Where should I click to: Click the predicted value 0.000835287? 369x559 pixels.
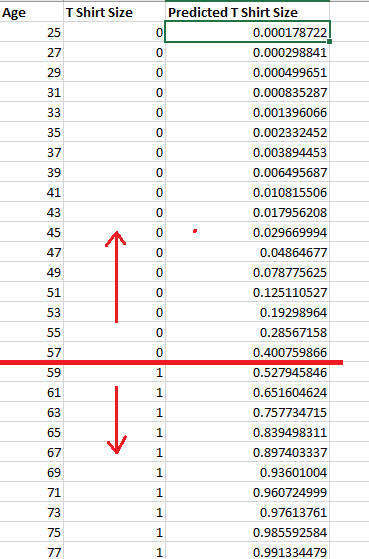247,92
